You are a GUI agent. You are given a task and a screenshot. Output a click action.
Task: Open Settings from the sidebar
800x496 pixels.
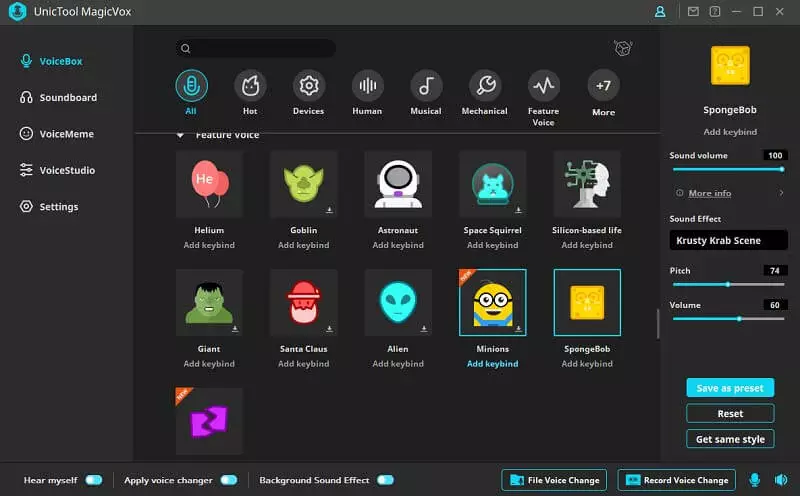tap(49, 207)
